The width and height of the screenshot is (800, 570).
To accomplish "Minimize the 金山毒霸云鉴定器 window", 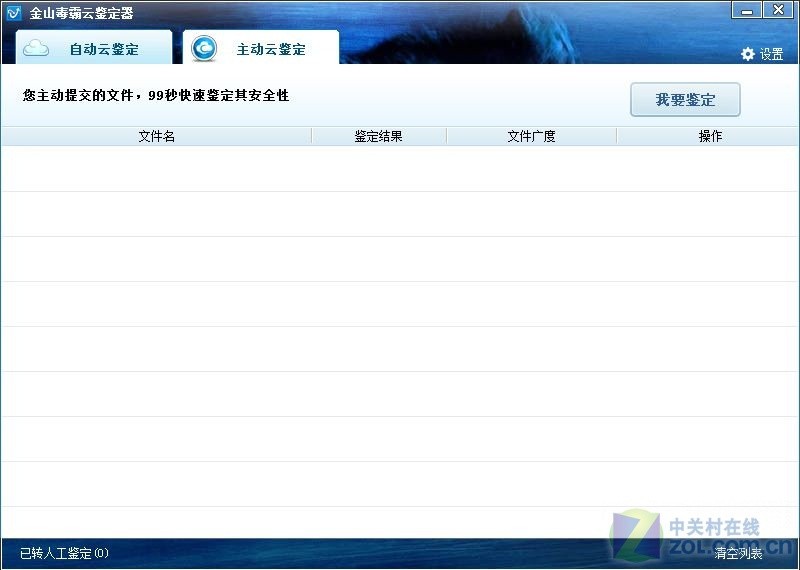I will tap(747, 10).
